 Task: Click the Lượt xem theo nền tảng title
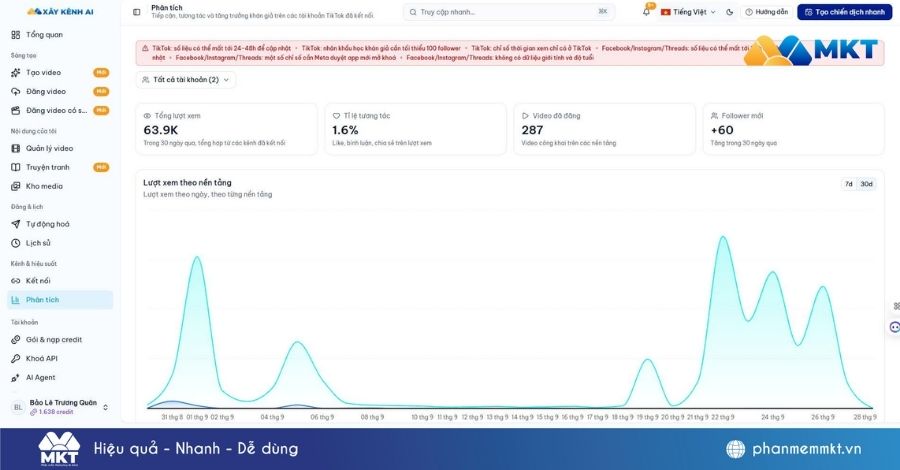point(187,182)
